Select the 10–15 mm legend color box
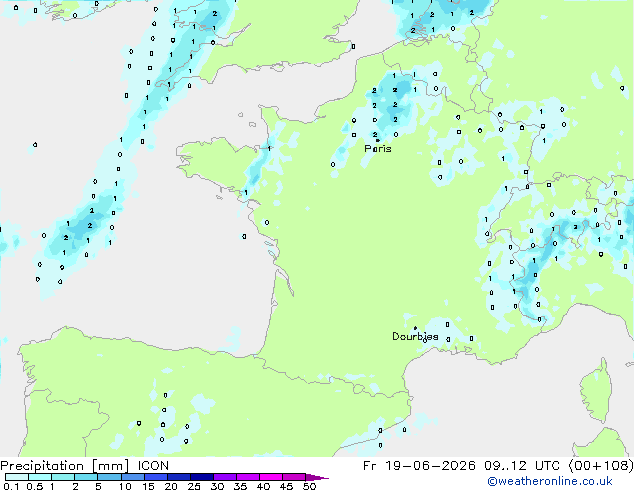634x490 pixels. (133, 477)
